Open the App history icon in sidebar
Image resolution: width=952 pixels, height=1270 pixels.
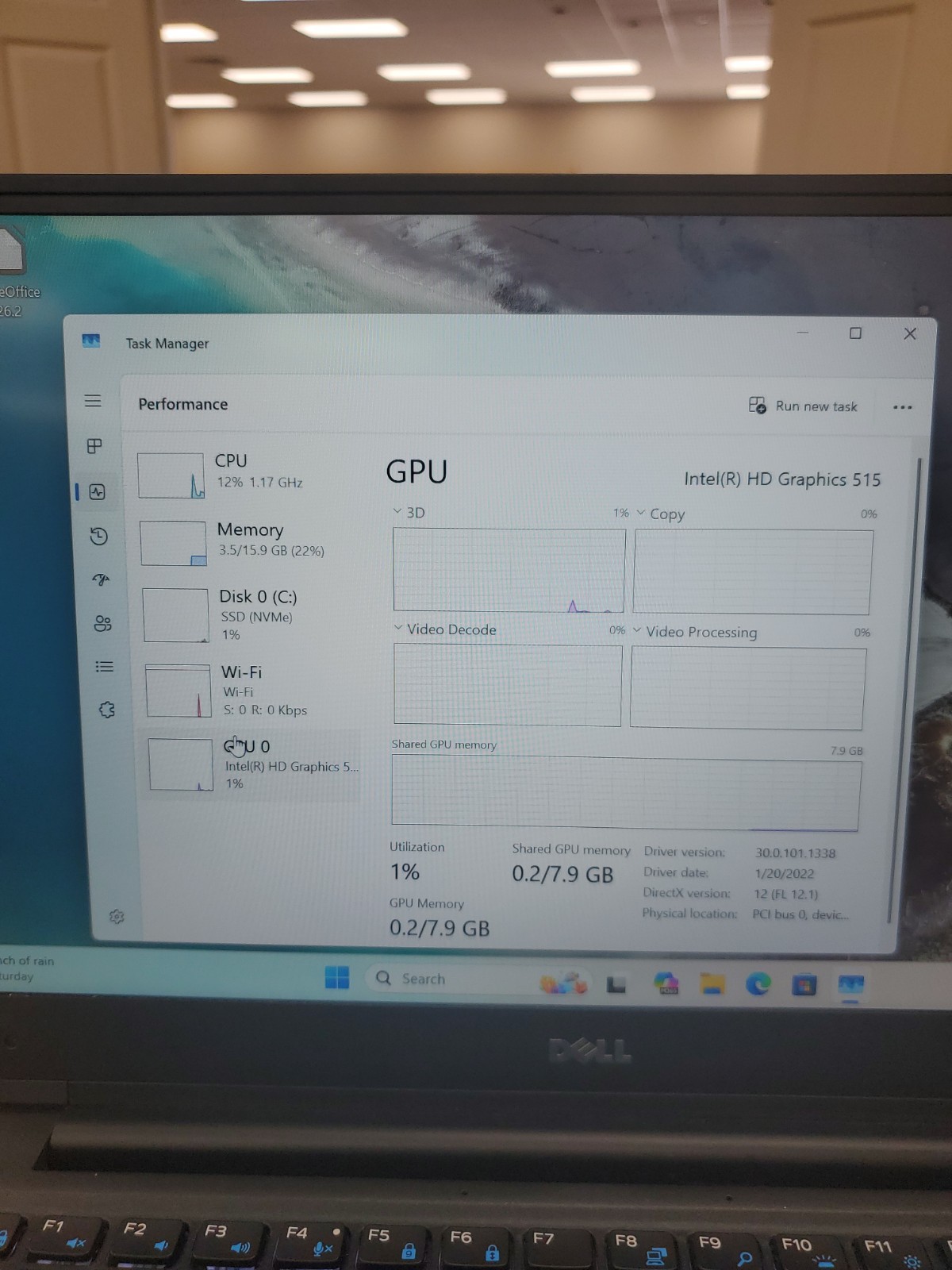click(x=99, y=537)
